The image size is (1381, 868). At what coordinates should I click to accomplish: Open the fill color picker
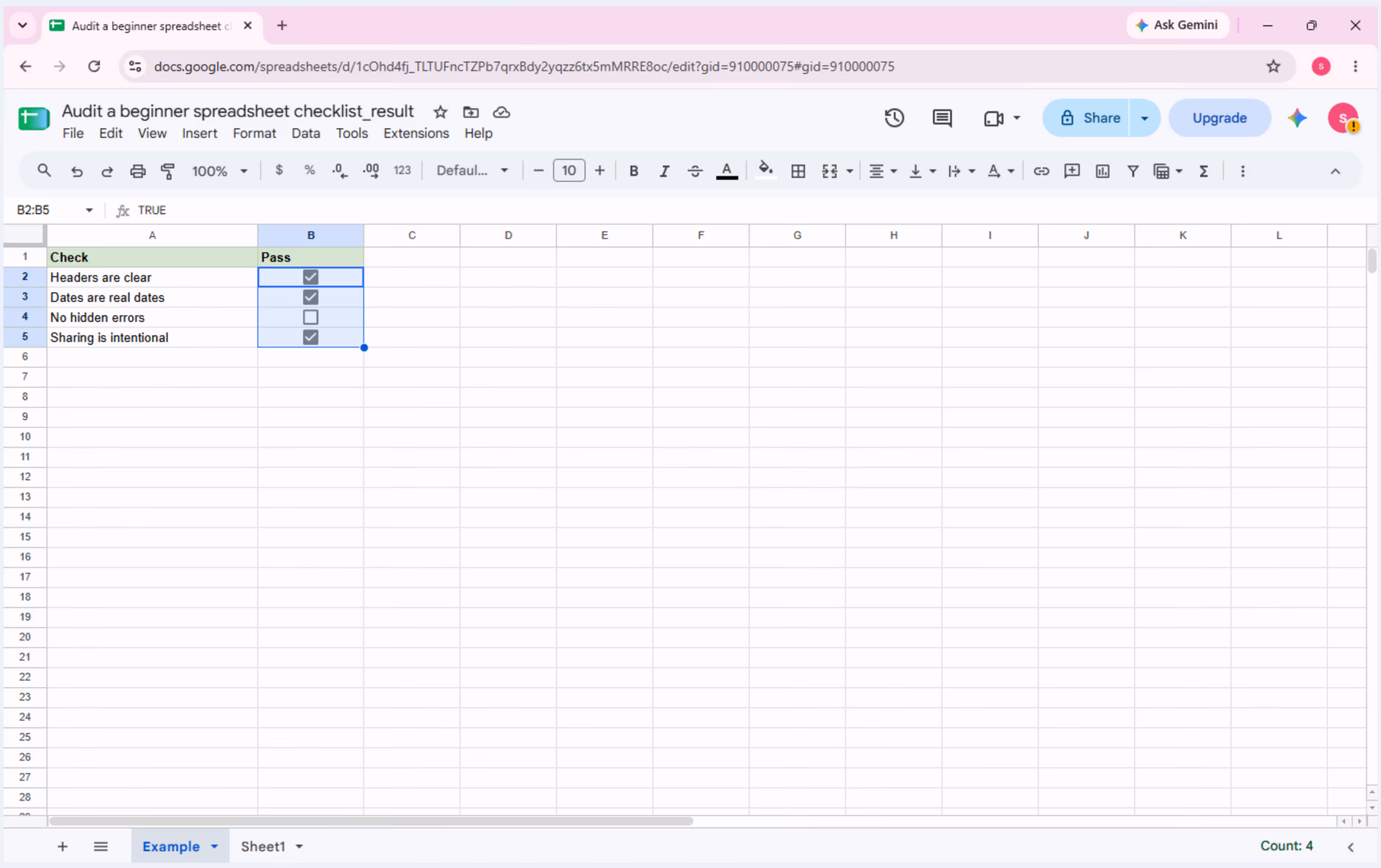[765, 171]
